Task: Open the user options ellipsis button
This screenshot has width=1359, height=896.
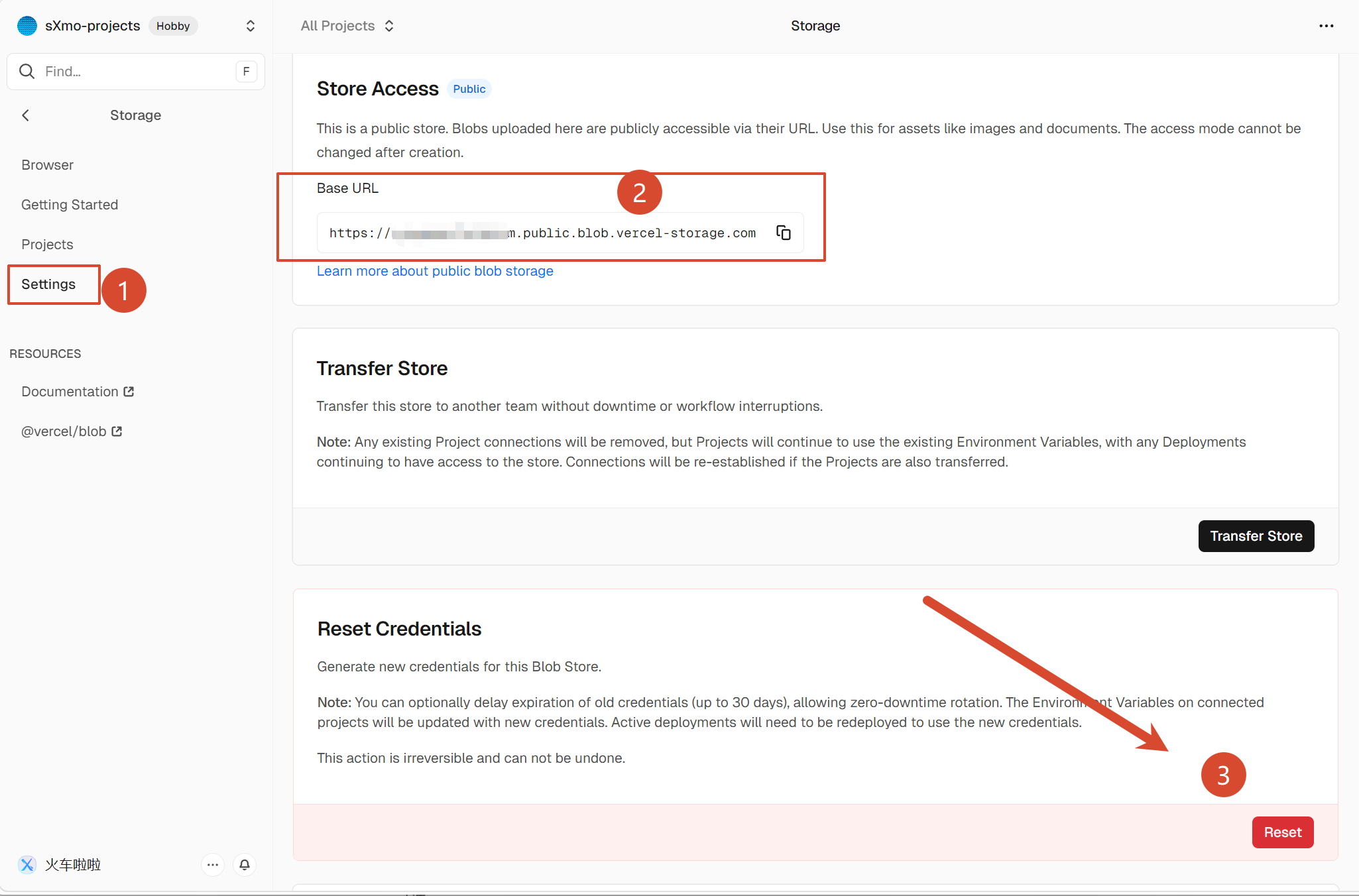Action: click(x=213, y=865)
